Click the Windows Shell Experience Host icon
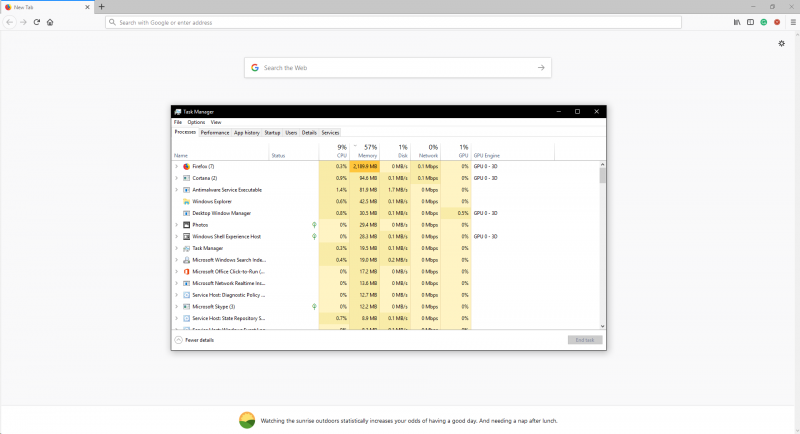This screenshot has height=434, width=800. tap(187, 237)
